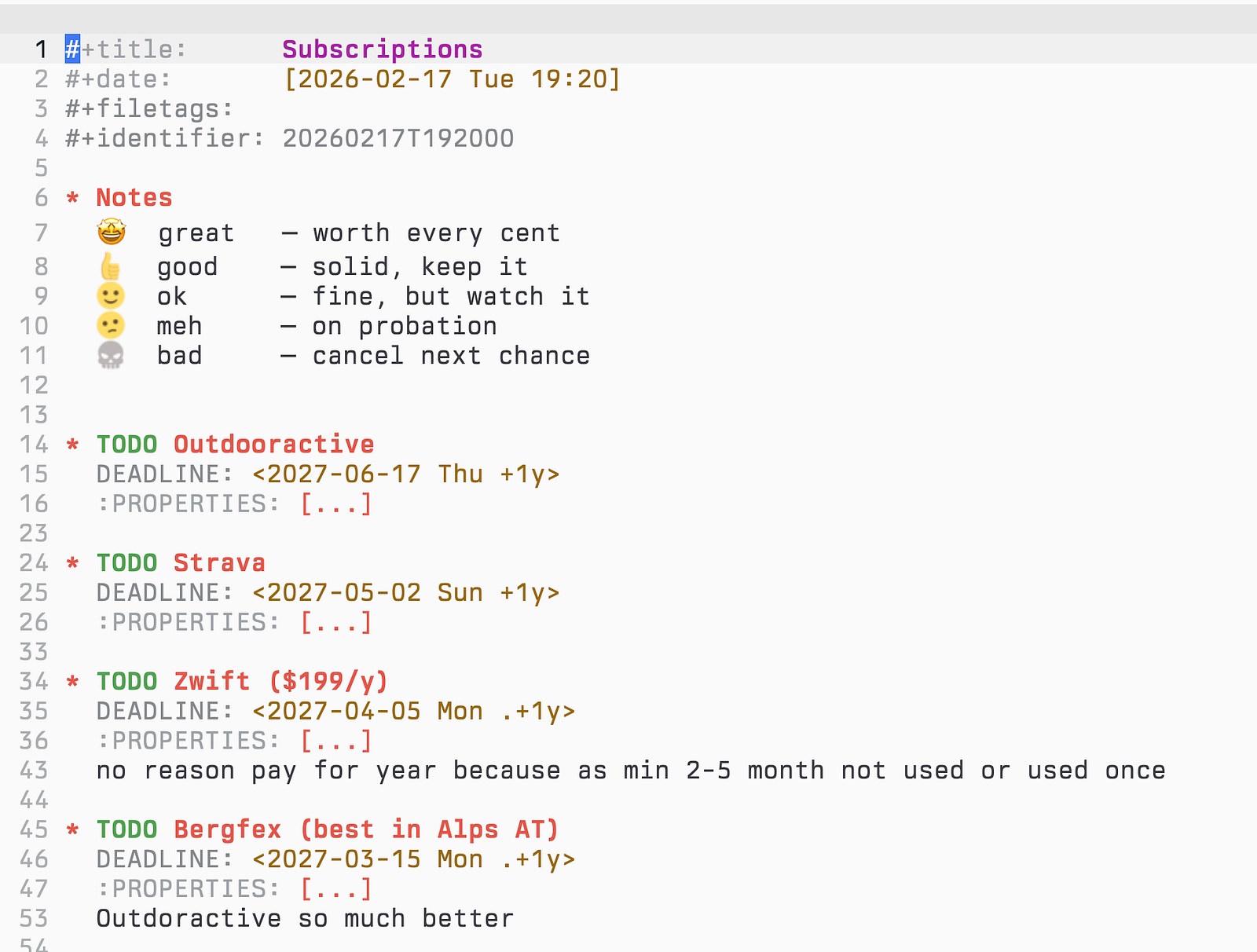Click the "on probation" description text
1257x952 pixels.
405,327
